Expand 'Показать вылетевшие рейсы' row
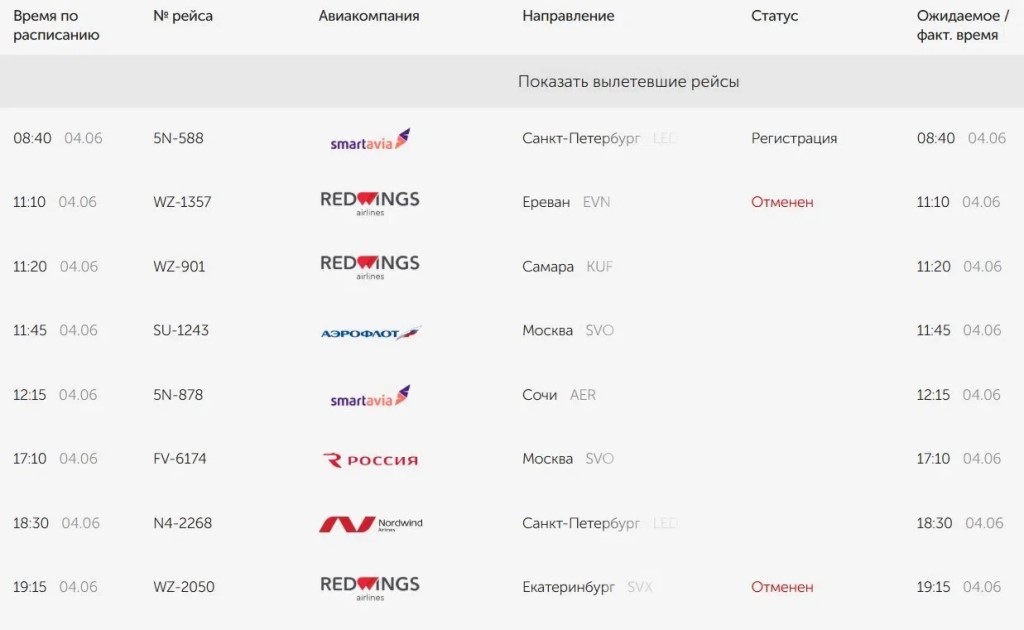Viewport: 1024px width, 630px height. [x=512, y=82]
